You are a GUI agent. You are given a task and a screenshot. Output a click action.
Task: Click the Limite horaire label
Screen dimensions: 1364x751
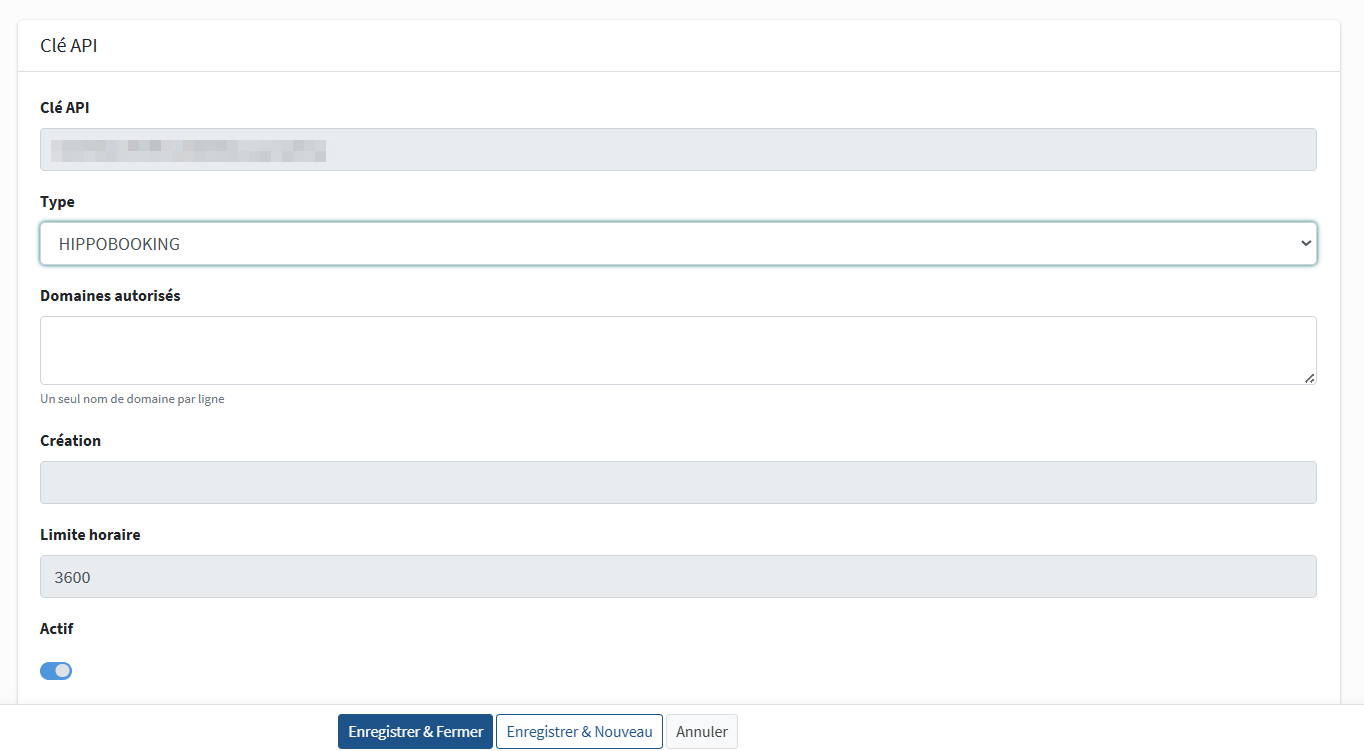90,535
